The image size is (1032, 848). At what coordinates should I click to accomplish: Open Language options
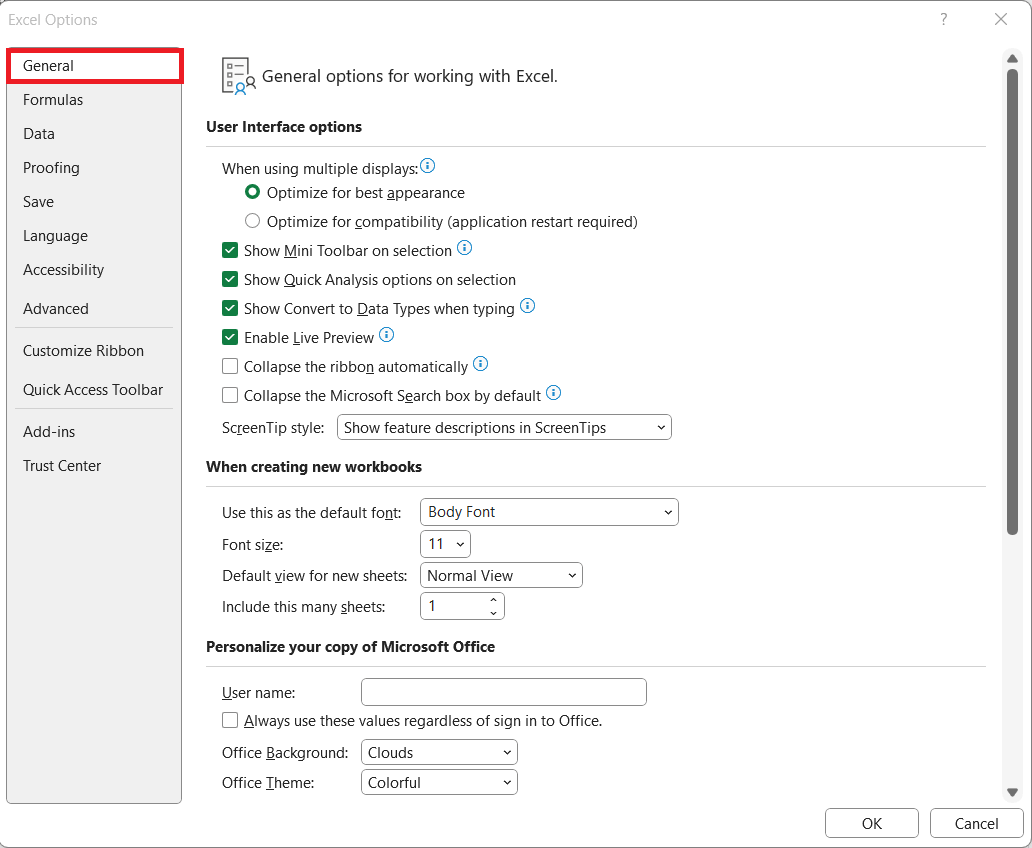click(x=95, y=236)
